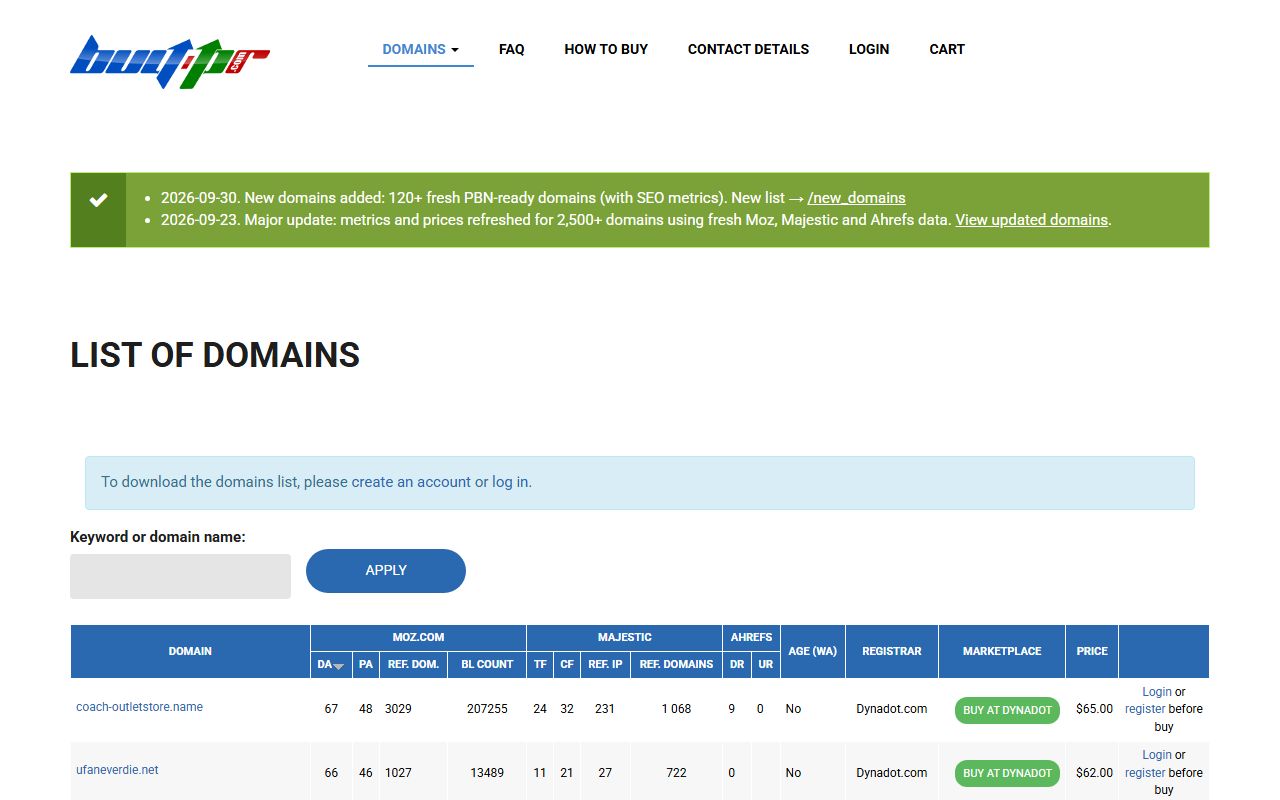Click Login link in ufaneverdie.net row
This screenshot has width=1280, height=800.
coord(1157,755)
